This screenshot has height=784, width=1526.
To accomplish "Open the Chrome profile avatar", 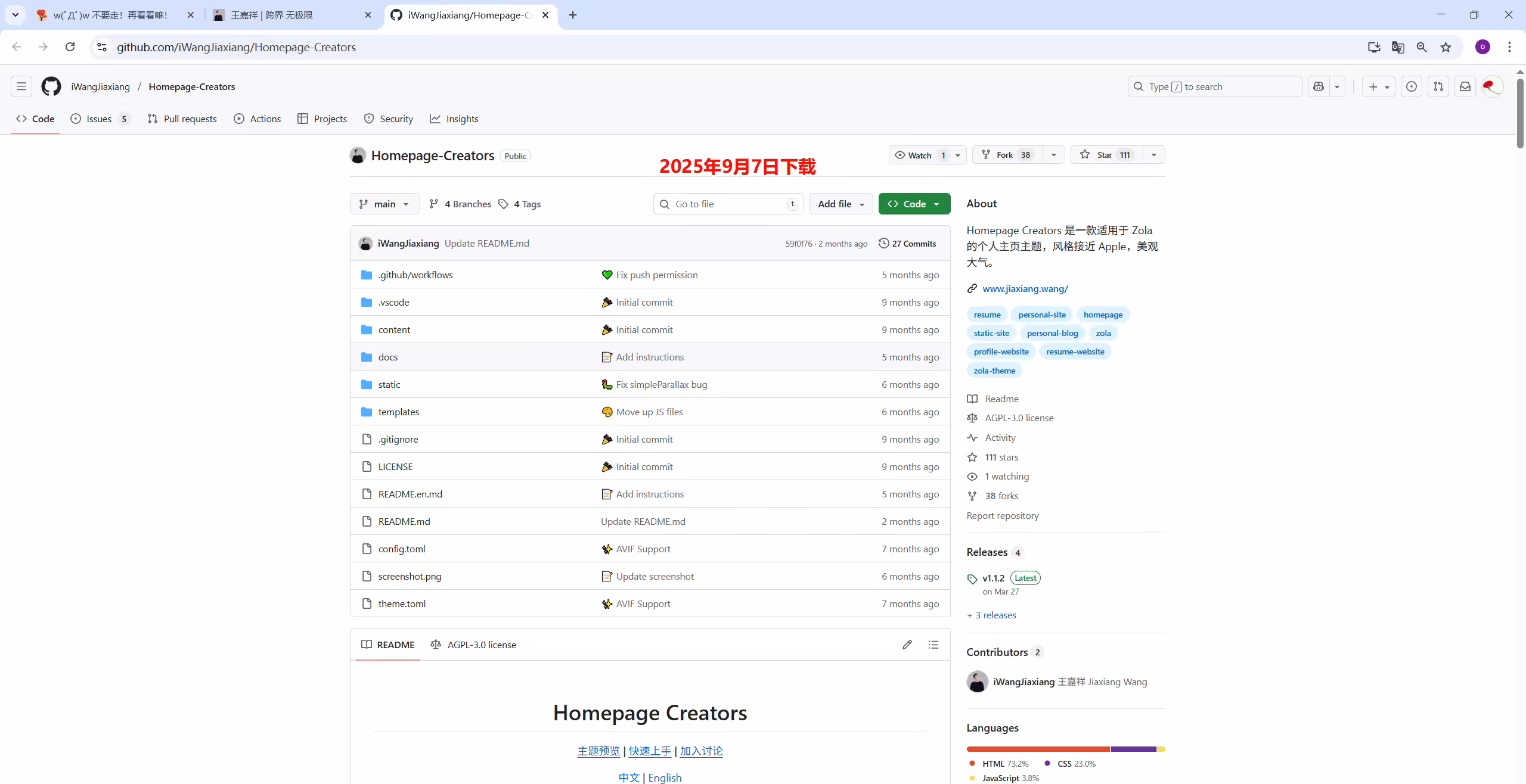I will pos(1483,47).
